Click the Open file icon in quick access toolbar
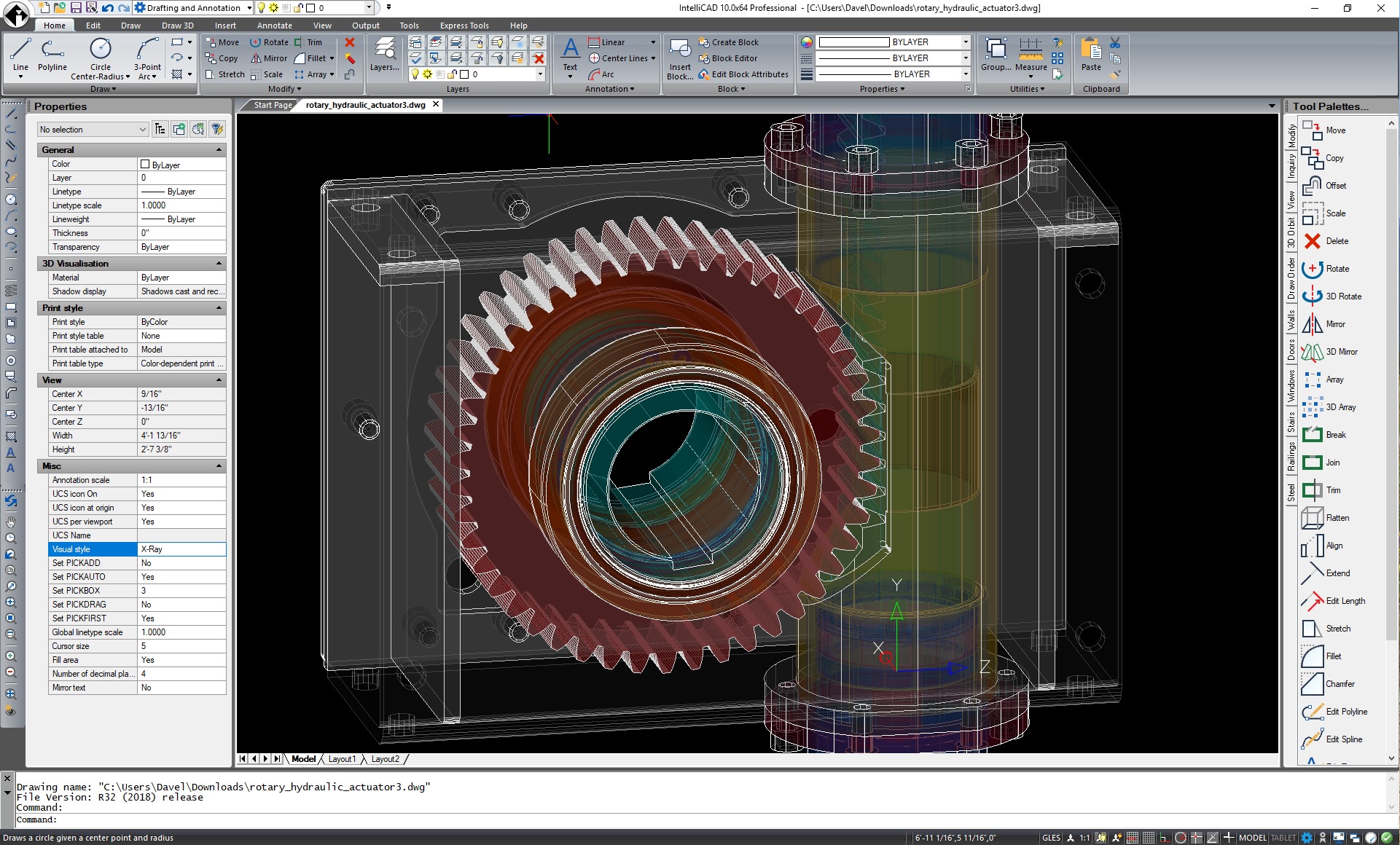This screenshot has width=1400, height=845. pyautogui.click(x=59, y=7)
